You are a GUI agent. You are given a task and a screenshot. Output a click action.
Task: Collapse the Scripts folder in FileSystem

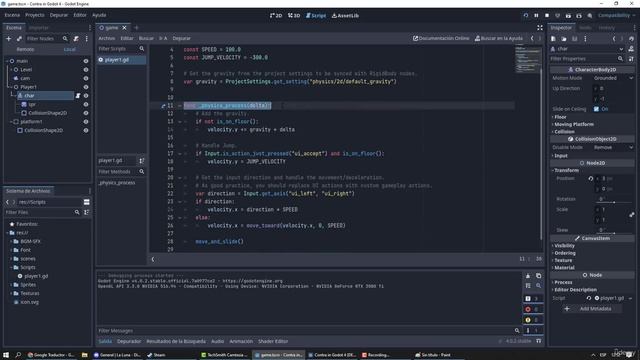[11, 267]
